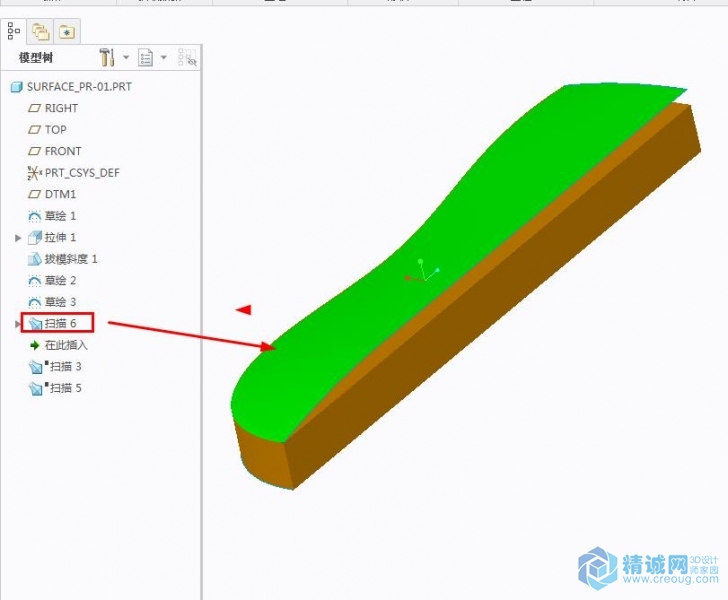
Task: Expand the Show dropdown arrow
Action: click(163, 57)
